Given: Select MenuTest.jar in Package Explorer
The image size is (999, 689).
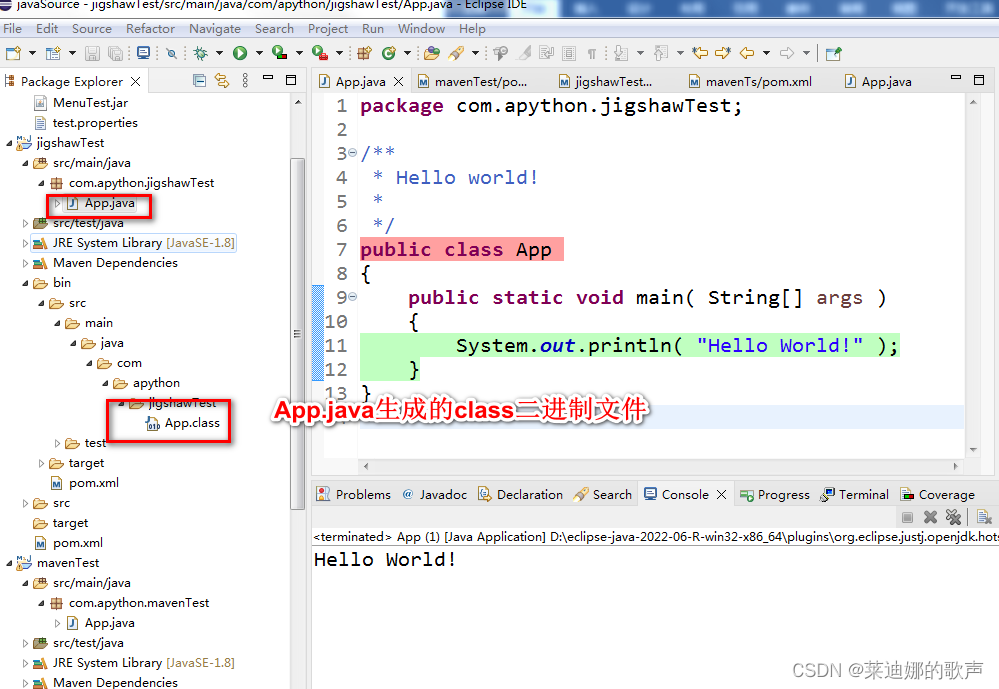Looking at the screenshot, I should click(x=81, y=103).
